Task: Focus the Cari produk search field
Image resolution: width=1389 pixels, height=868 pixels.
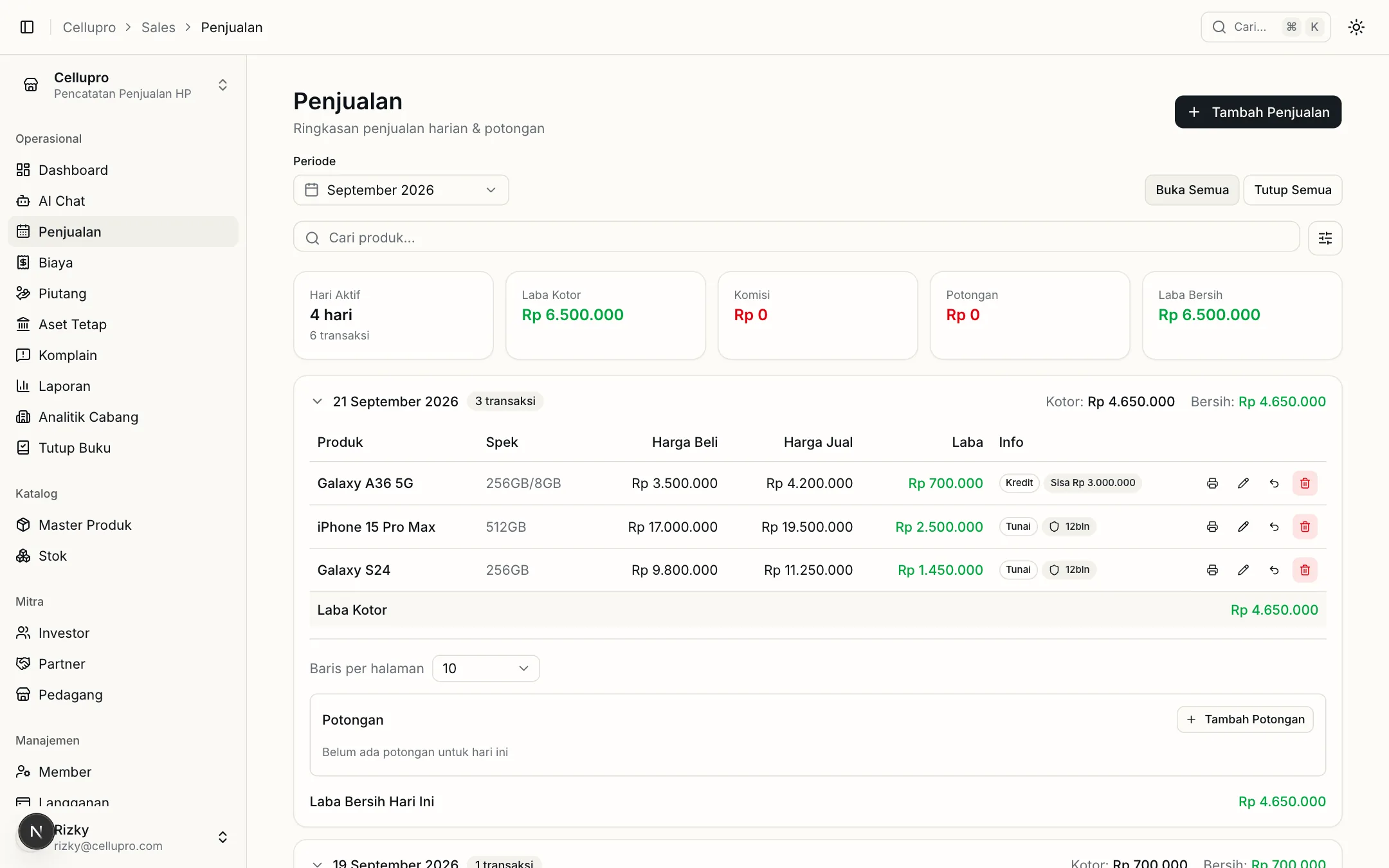Action: click(796, 238)
